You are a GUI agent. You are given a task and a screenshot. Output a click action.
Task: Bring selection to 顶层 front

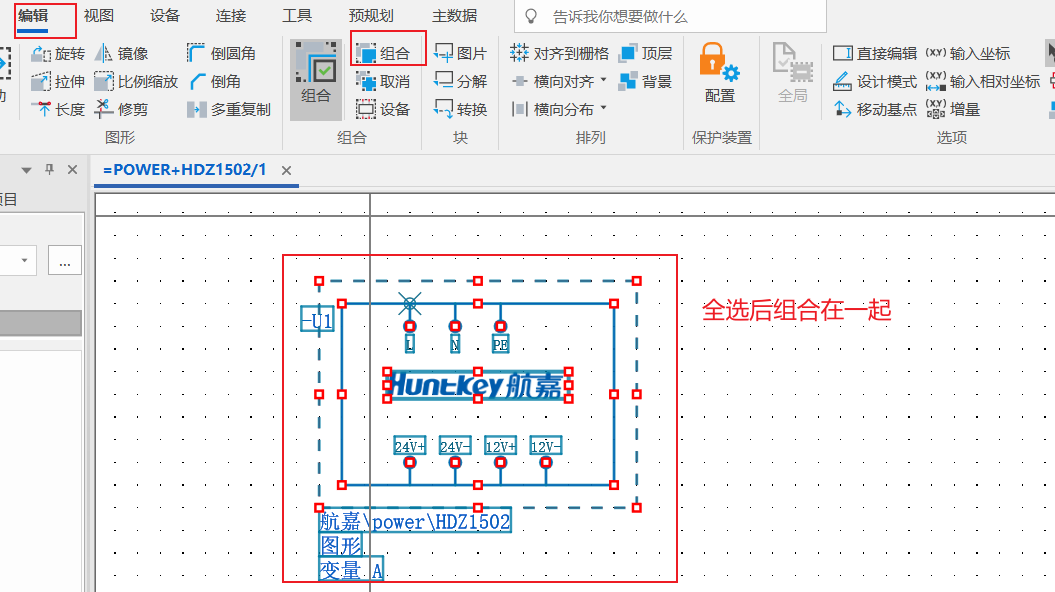point(645,54)
